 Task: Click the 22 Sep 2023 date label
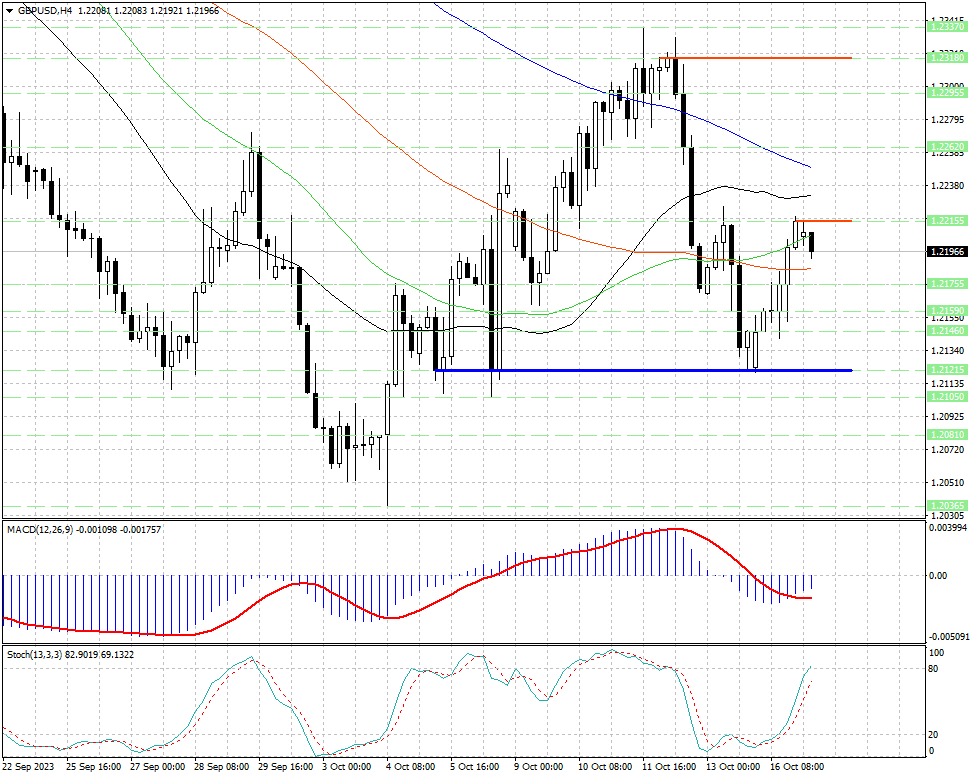point(28,767)
